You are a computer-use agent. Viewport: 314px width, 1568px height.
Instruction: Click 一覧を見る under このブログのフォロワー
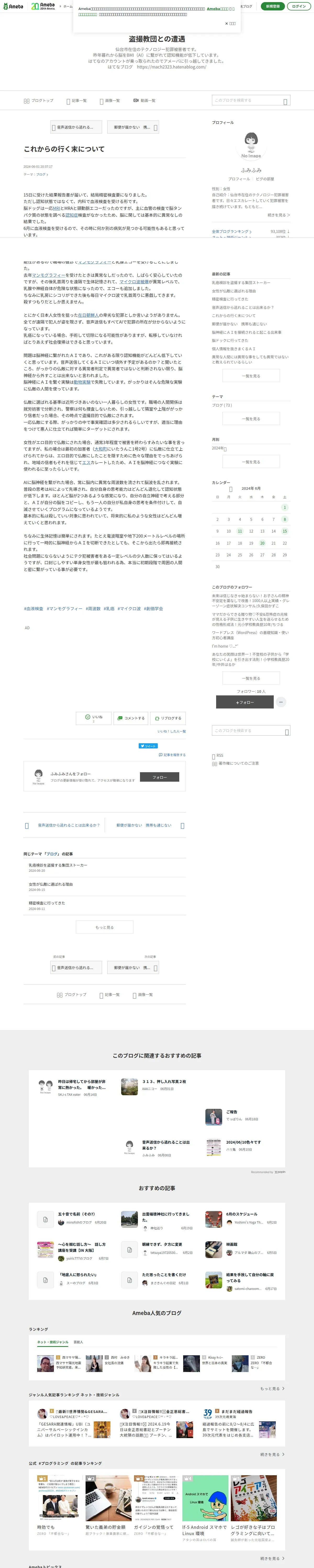[x=251, y=678]
